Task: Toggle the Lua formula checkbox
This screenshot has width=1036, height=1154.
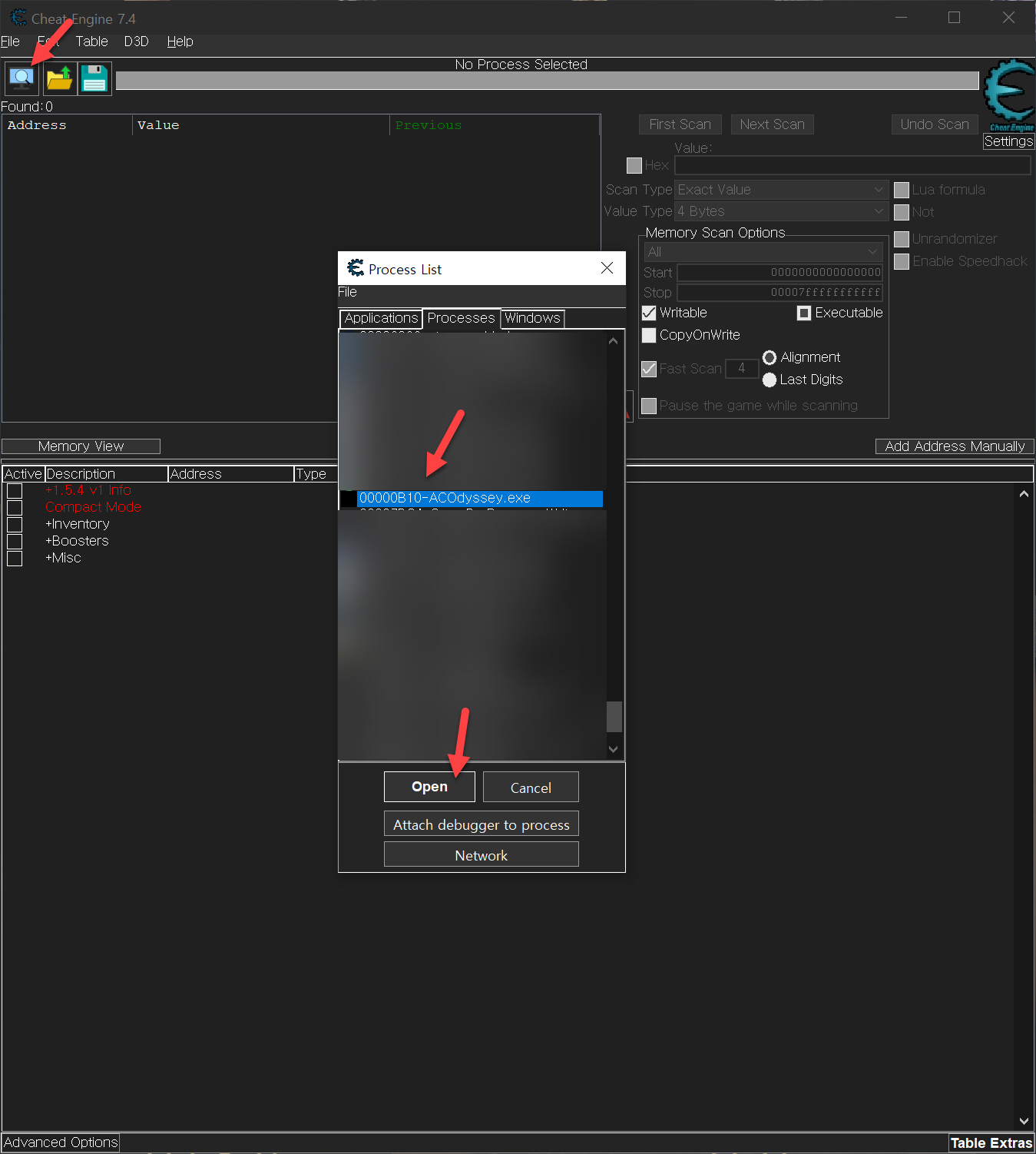Action: click(902, 190)
